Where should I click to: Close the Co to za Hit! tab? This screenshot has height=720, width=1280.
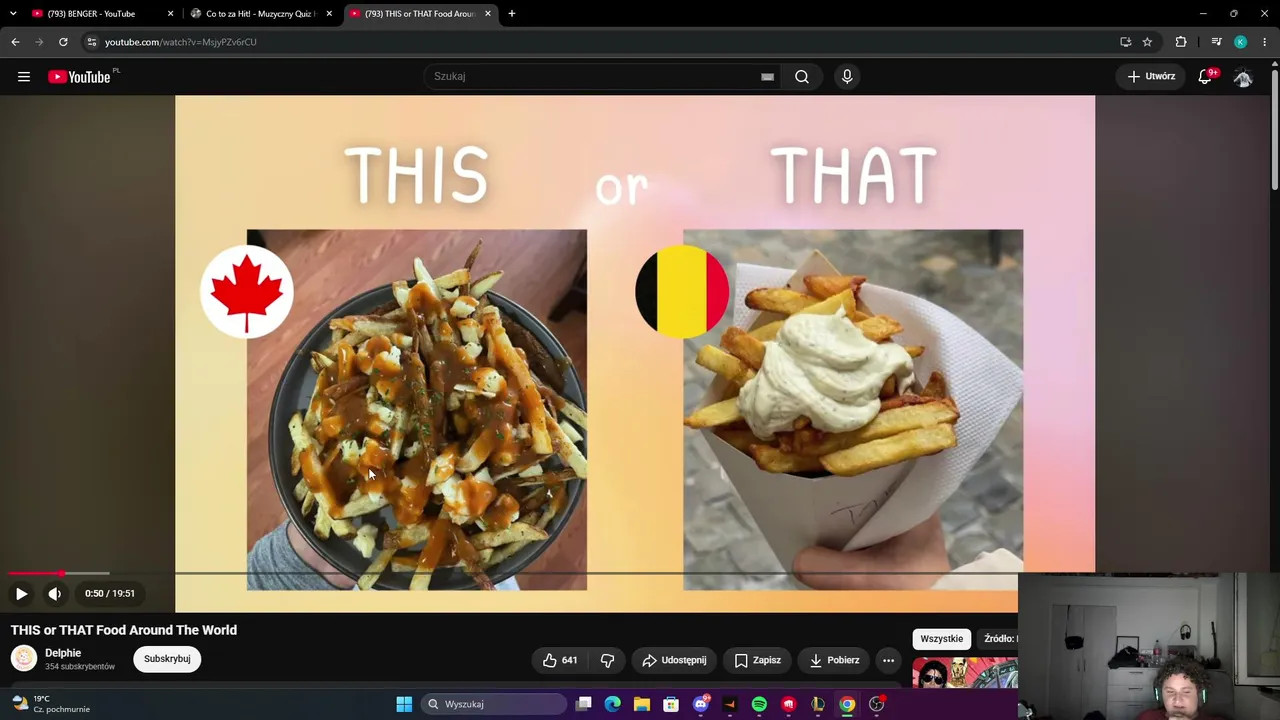(329, 14)
